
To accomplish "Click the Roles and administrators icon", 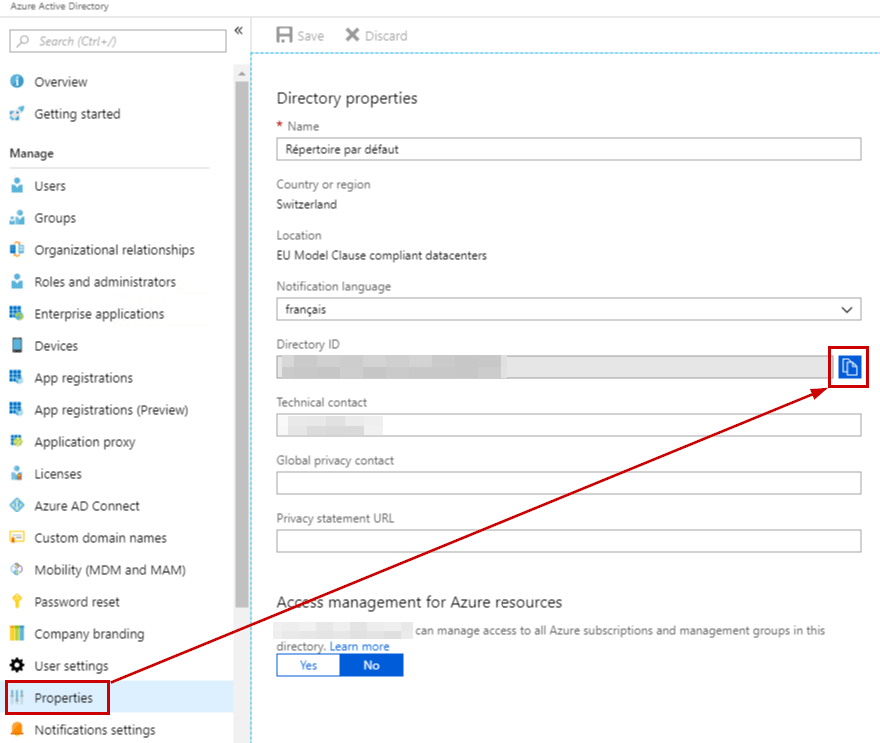I will coord(17,281).
